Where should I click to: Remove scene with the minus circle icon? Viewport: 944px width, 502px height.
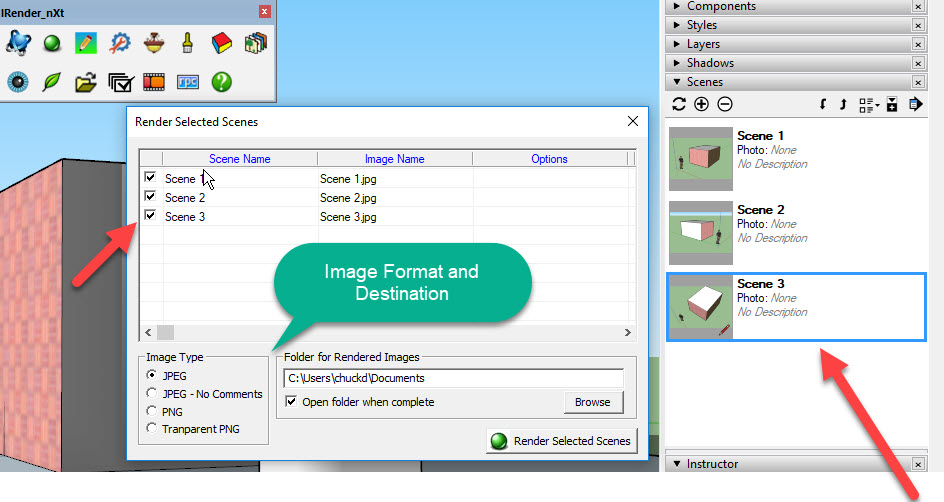point(725,104)
